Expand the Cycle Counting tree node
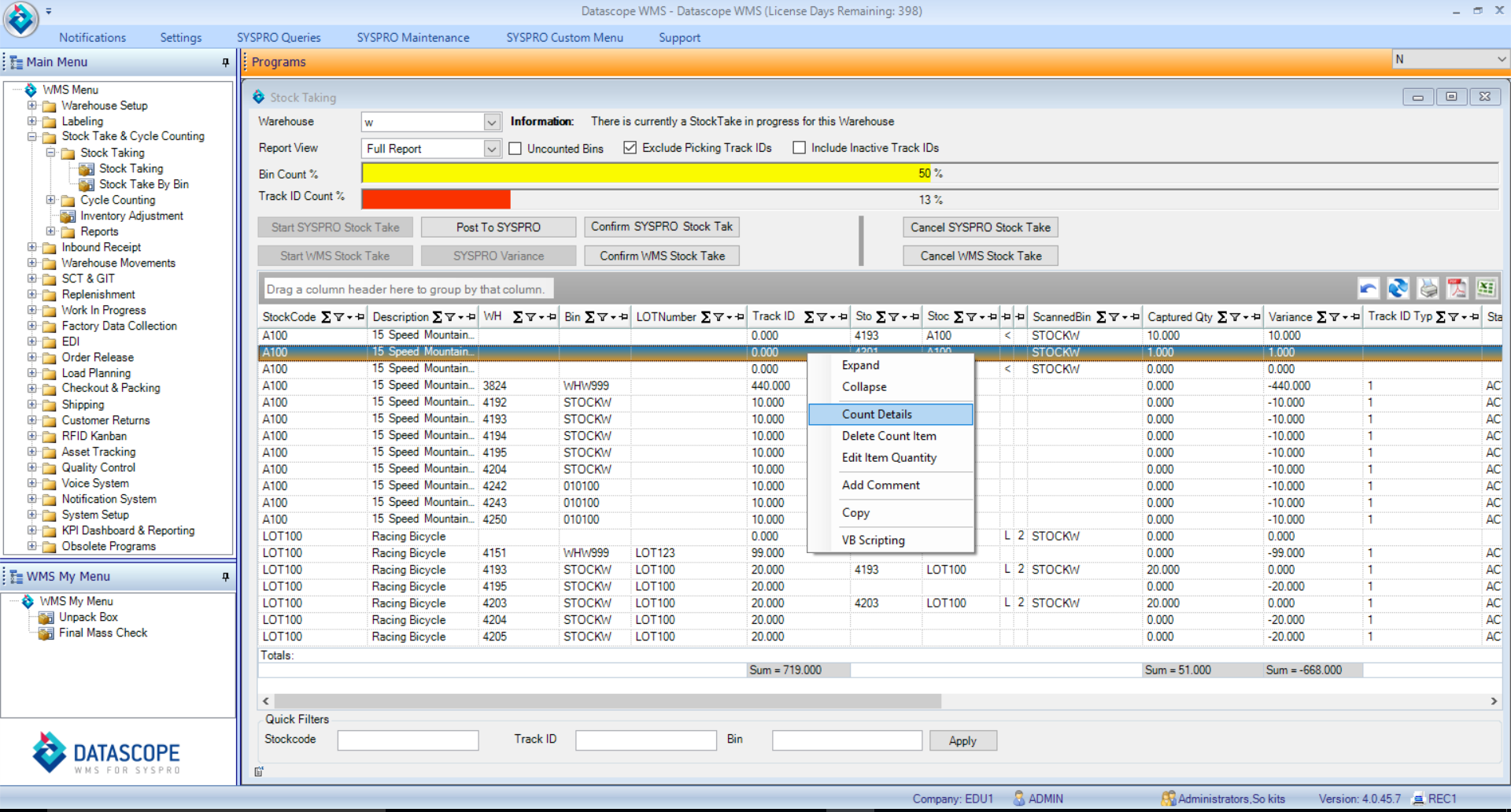1511x812 pixels. (x=50, y=200)
